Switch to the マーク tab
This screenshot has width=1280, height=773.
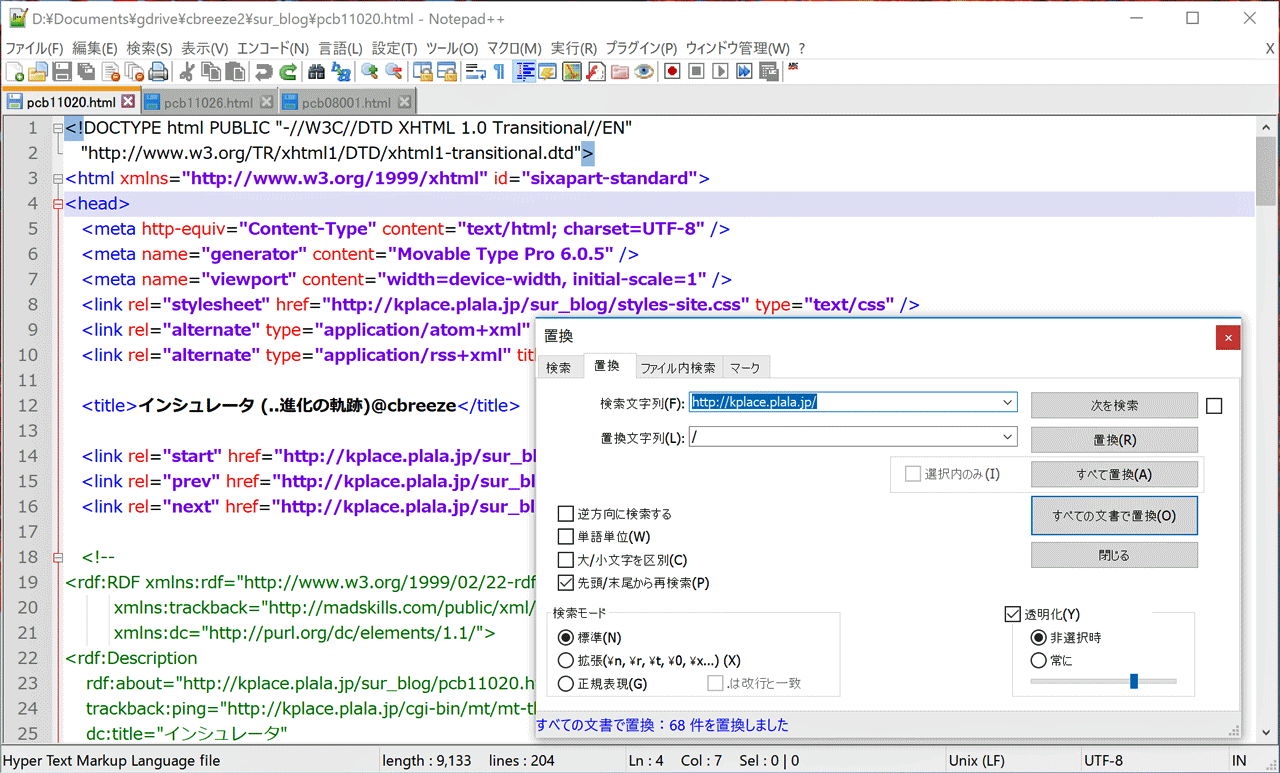click(x=745, y=367)
